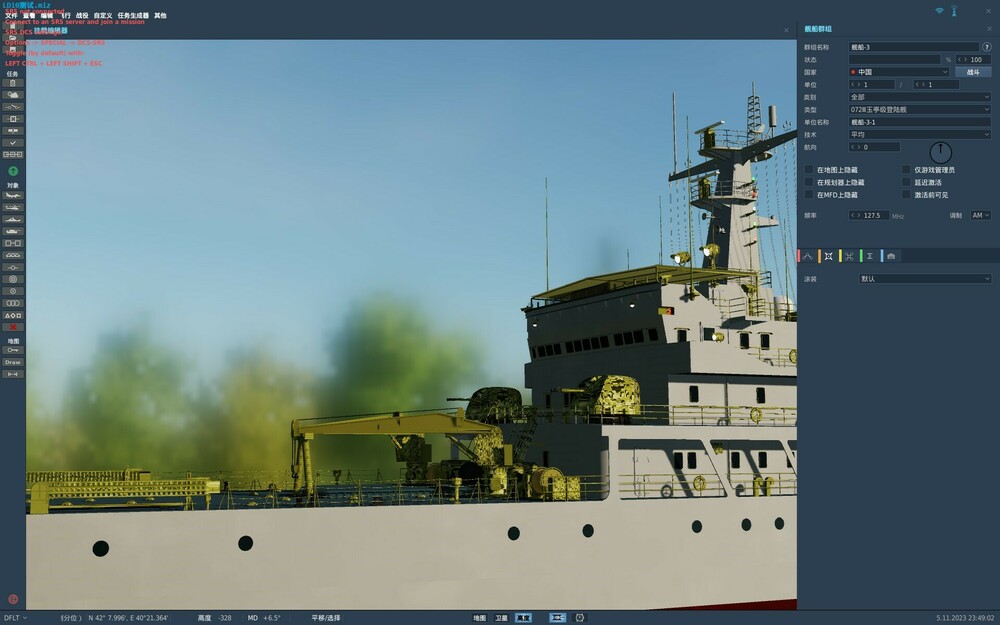Enable 延迟激活 checkbox
1000x625 pixels.
pyautogui.click(x=906, y=182)
